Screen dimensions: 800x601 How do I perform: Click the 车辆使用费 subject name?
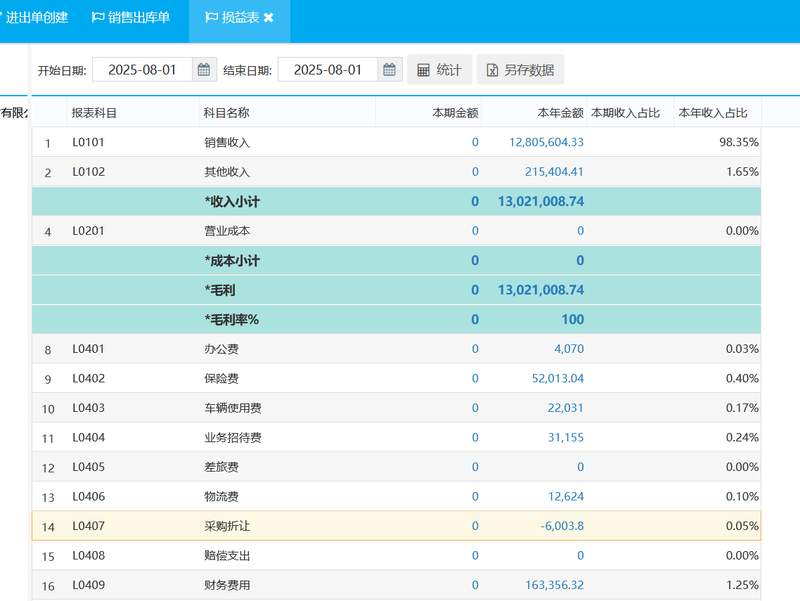(233, 408)
